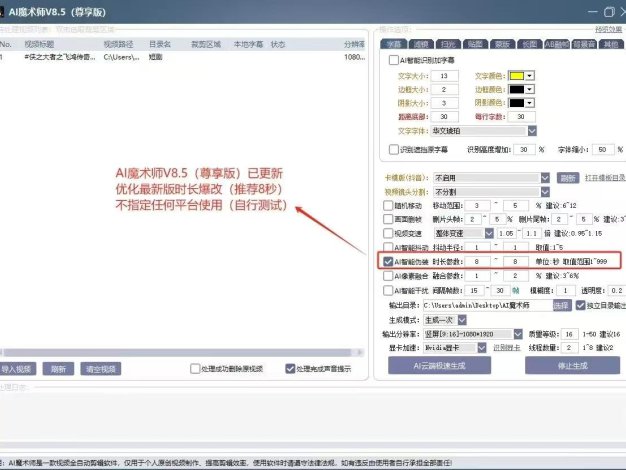This screenshot has width=626, height=470.
Task: Select the 扫光 tab
Action: pyautogui.click(x=448, y=44)
